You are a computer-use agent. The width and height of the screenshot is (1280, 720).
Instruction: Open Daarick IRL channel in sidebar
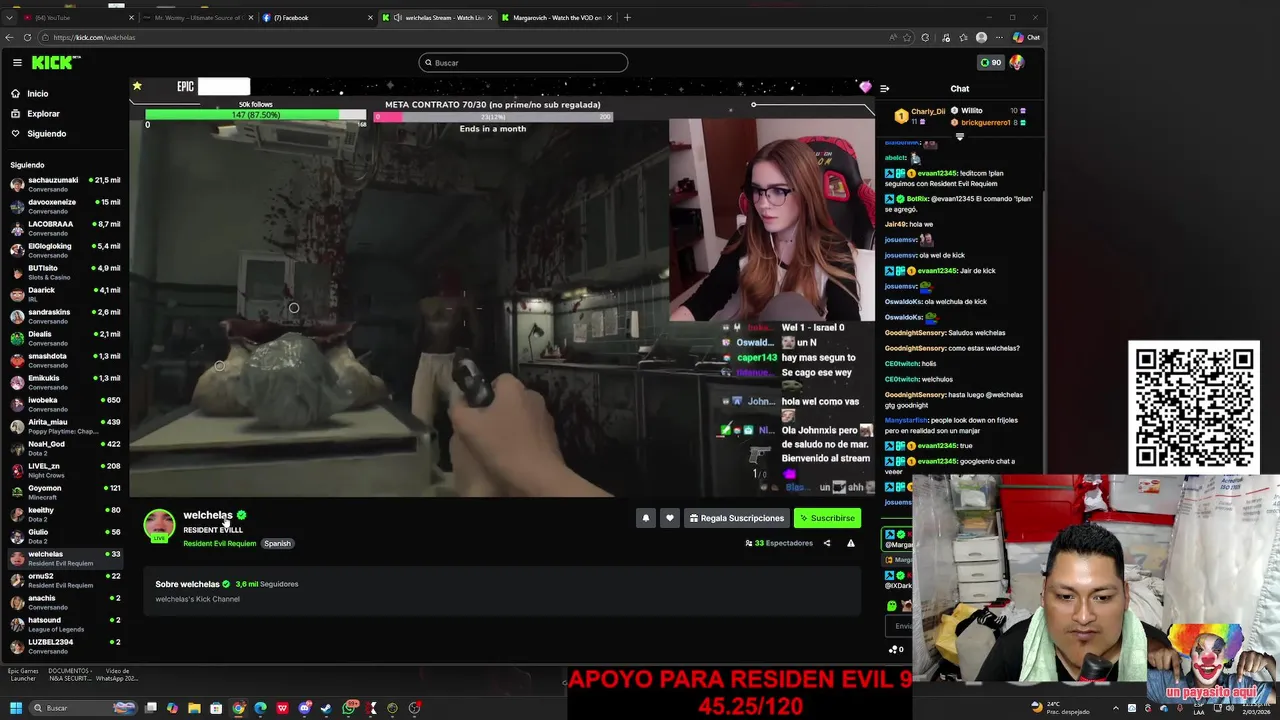(x=65, y=294)
